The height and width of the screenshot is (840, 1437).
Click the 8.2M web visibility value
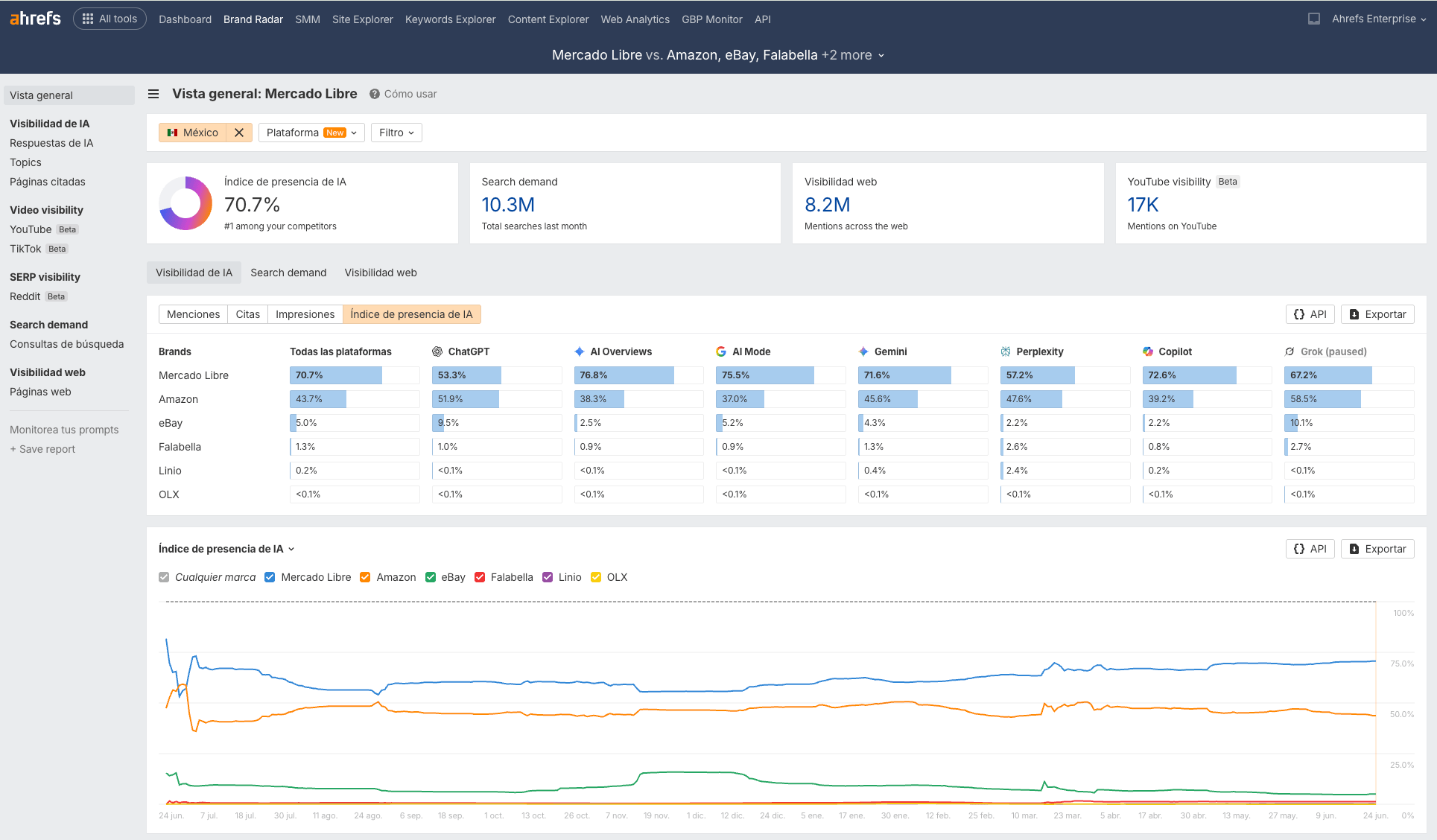coord(828,204)
